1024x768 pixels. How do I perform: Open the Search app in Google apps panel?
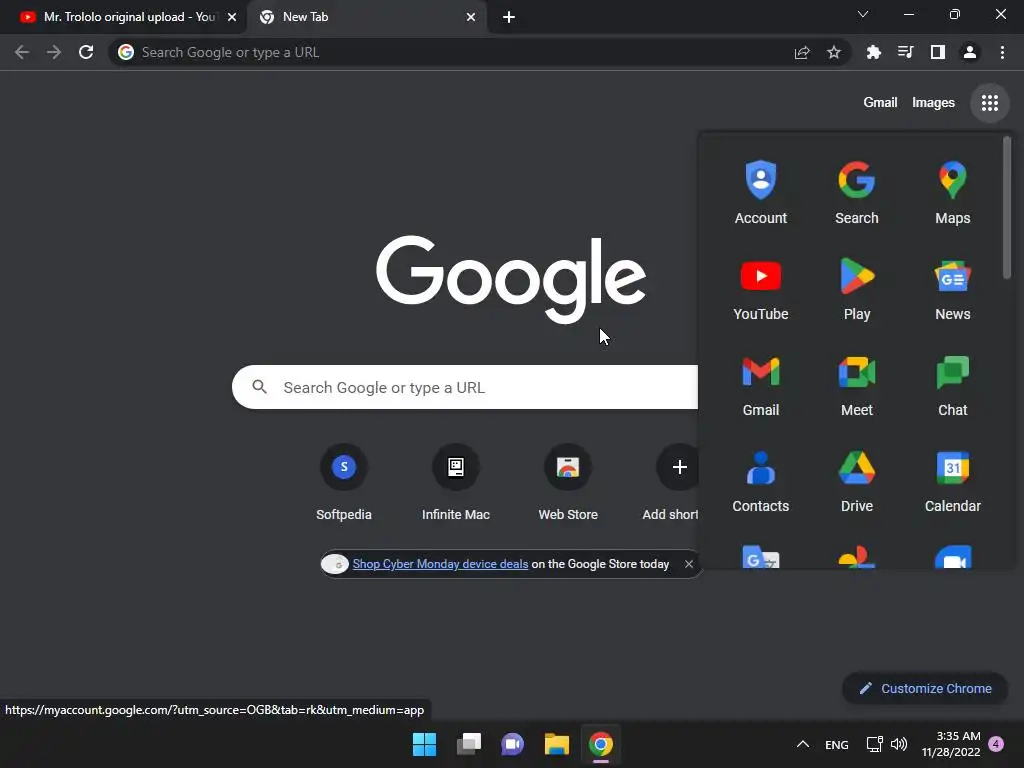tap(856, 193)
